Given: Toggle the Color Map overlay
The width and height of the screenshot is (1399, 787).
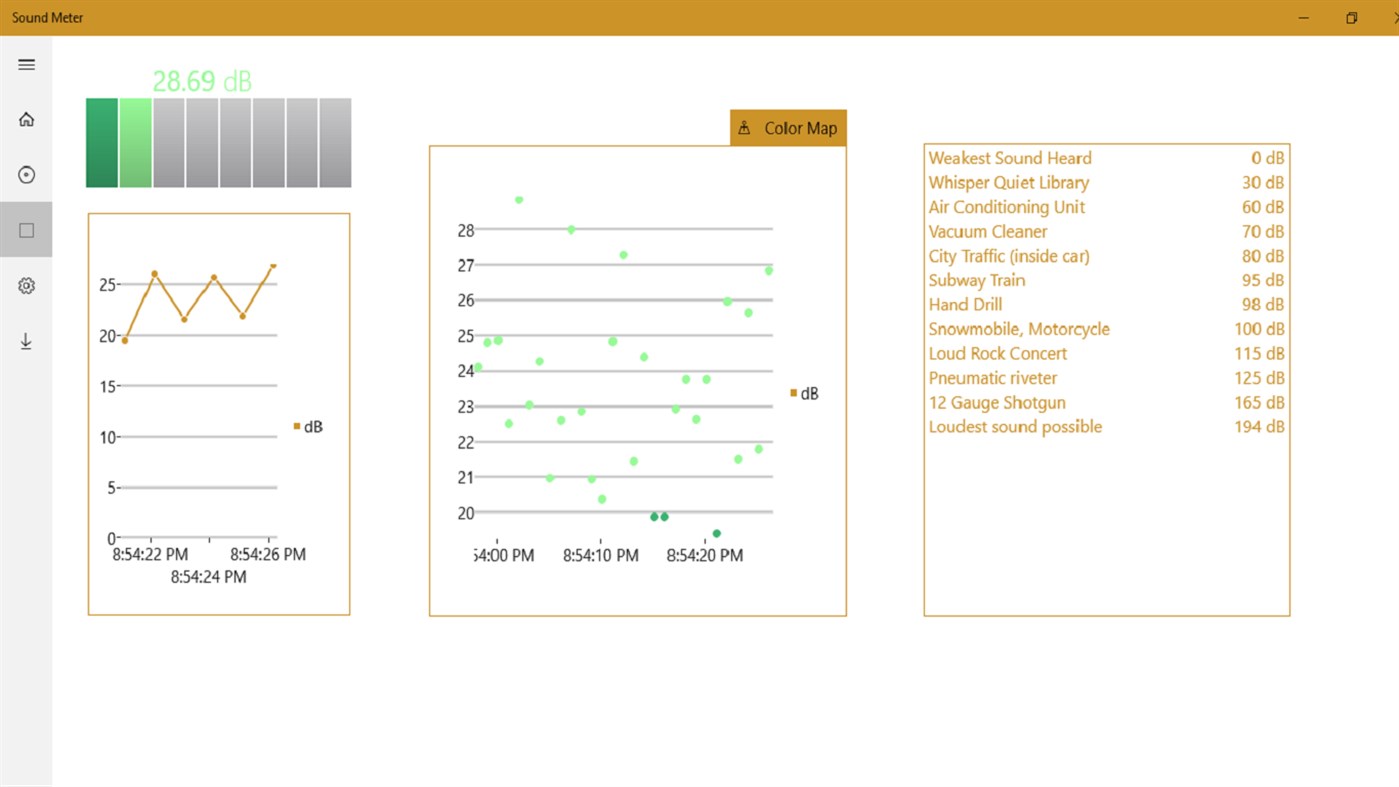Looking at the screenshot, I should [788, 127].
